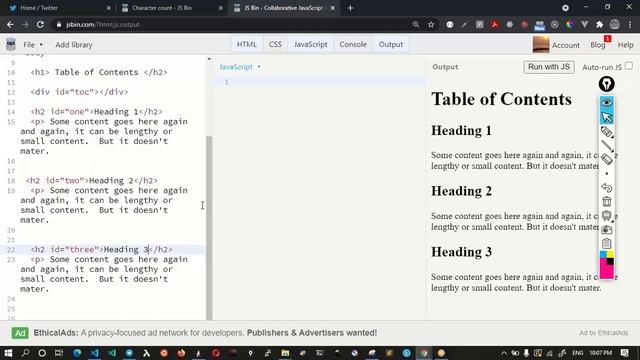Click the camera screenshot tool

click(x=607, y=230)
